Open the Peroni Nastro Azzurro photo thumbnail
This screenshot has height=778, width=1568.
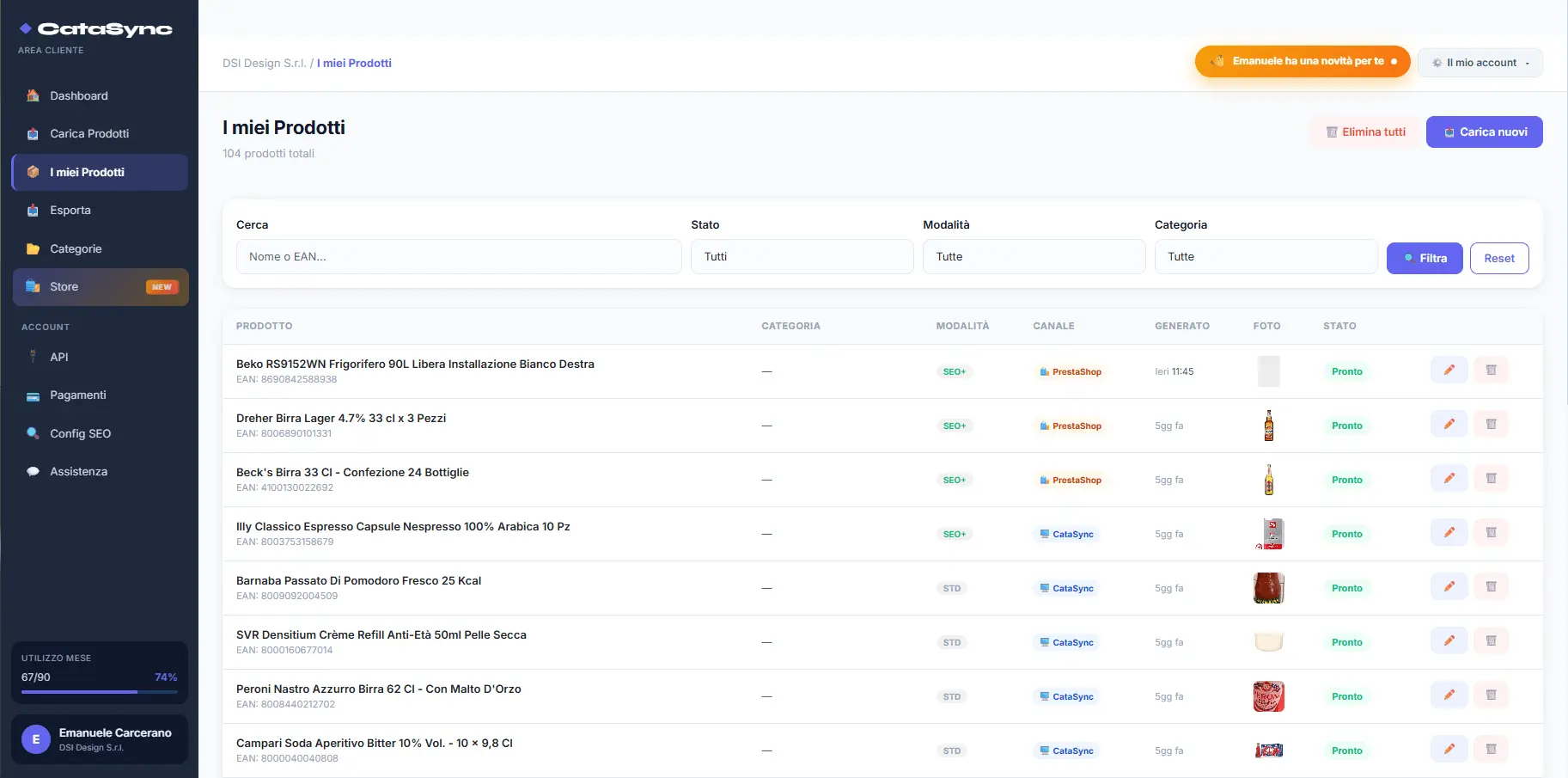(1269, 696)
